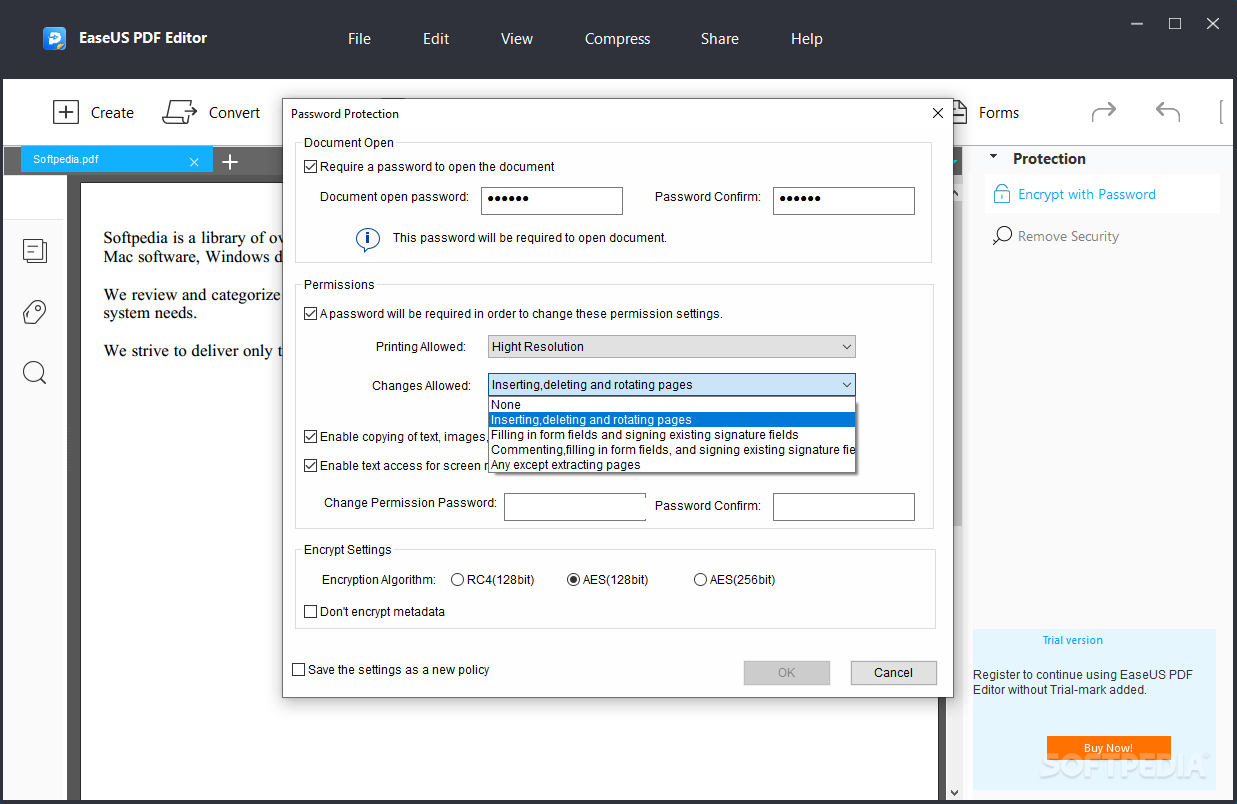Choose Commenting, filling in form fields option
Image resolution: width=1237 pixels, height=804 pixels.
672,450
